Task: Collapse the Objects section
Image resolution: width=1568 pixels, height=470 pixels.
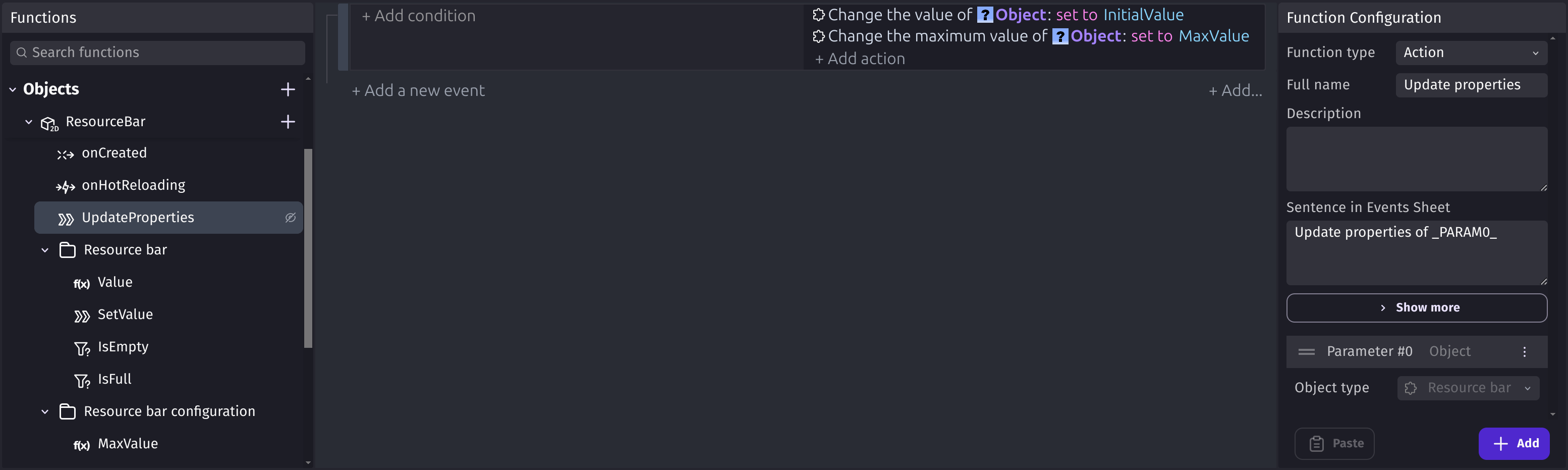Action: click(13, 89)
